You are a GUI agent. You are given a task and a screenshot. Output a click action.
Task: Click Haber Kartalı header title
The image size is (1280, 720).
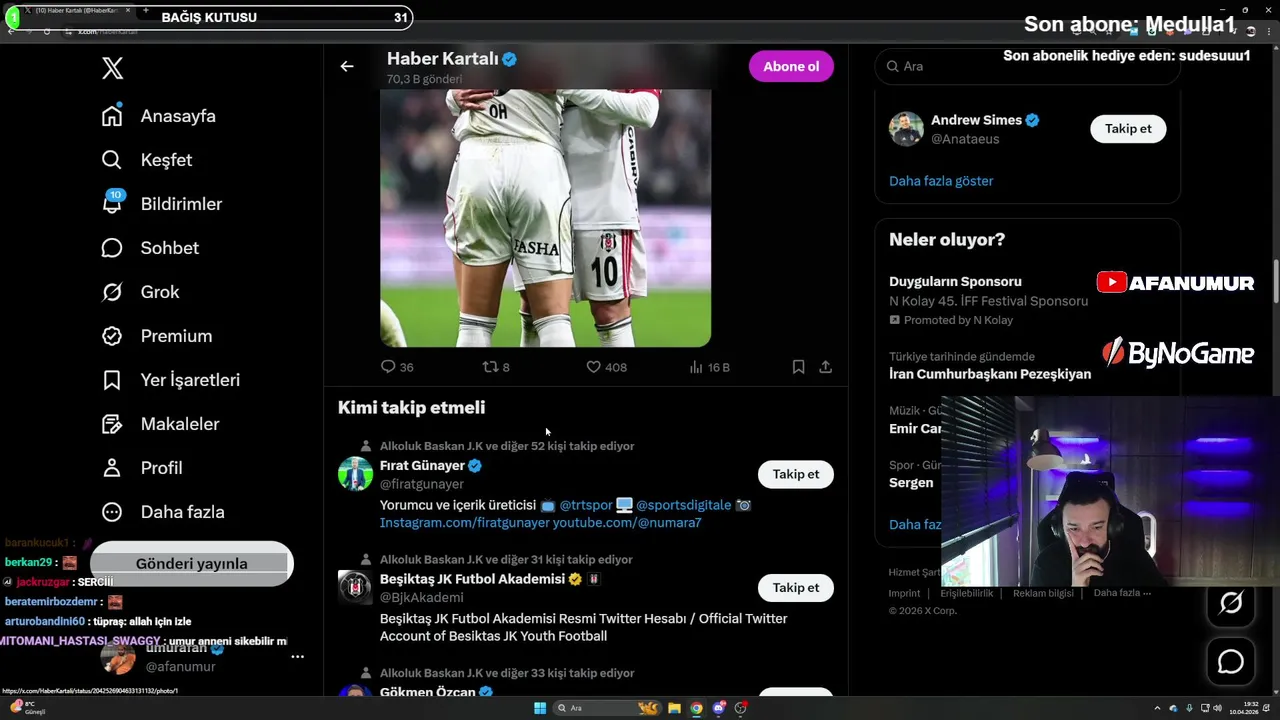[x=442, y=59]
